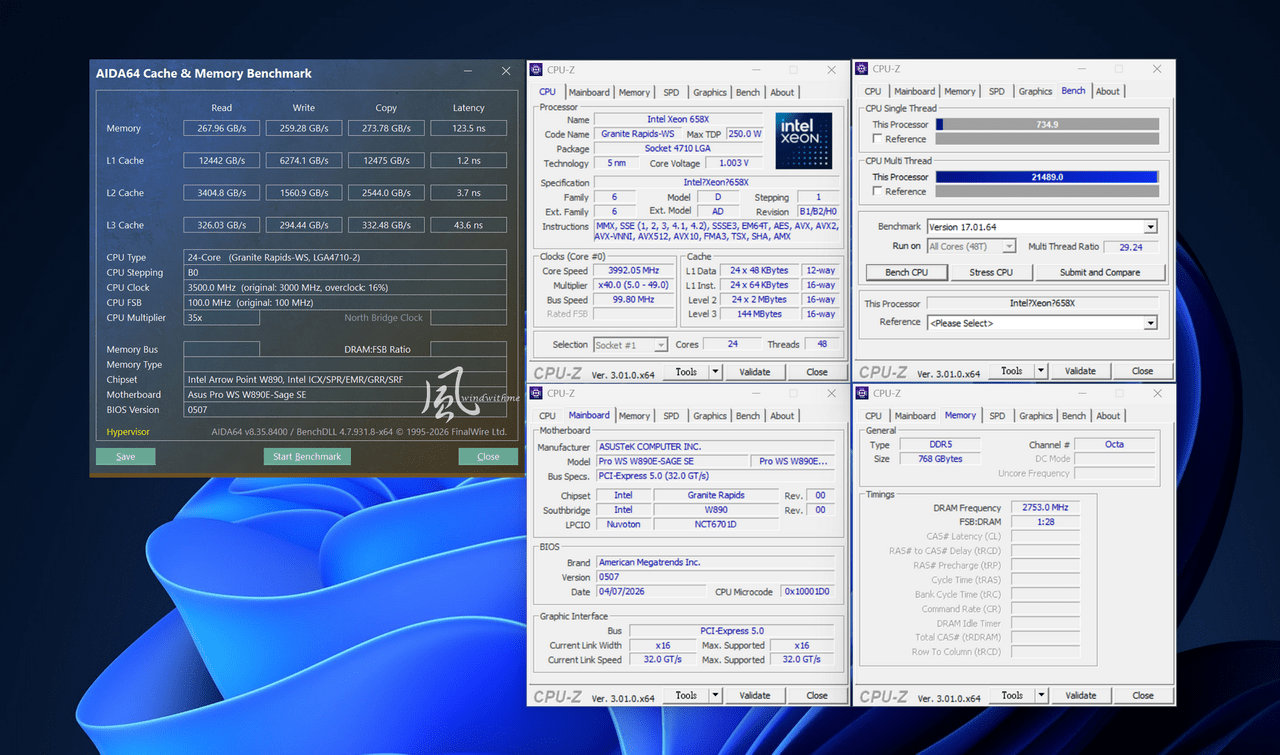The width and height of the screenshot is (1280, 755).
Task: Click the BIOS Date value 04/07/2026
Action: tap(651, 592)
